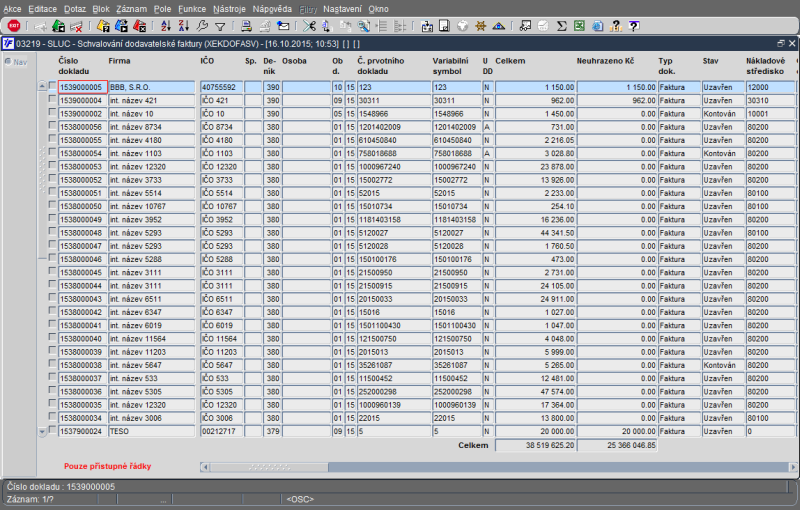Viewport: 800px width, 510px height.
Task: Click the record list scroll-up arrow
Action: pyautogui.click(x=42, y=87)
